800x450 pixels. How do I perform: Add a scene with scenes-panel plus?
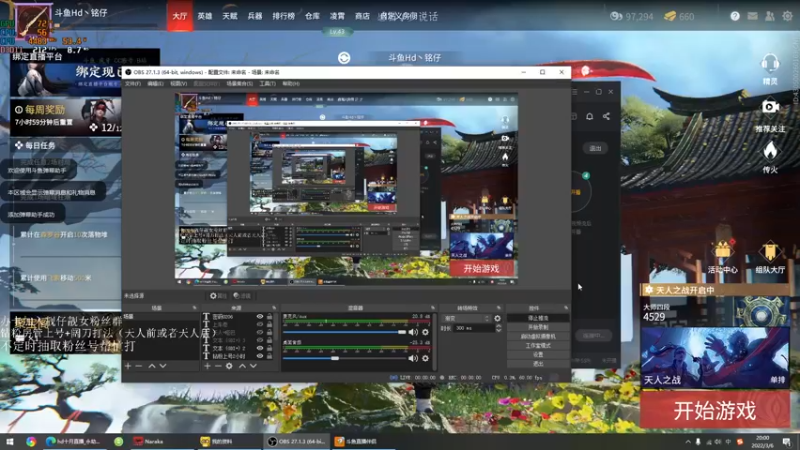tap(128, 366)
